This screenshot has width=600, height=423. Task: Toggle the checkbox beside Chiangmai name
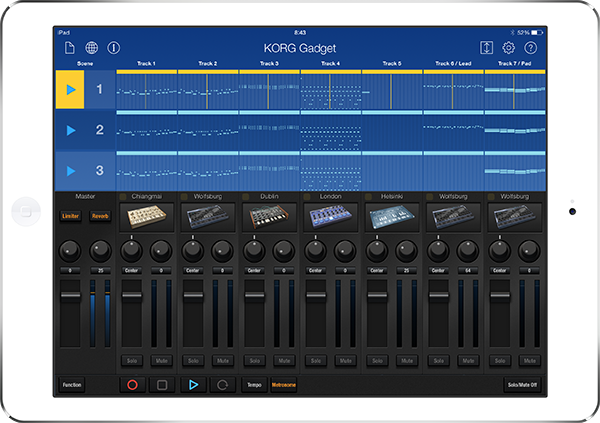click(123, 197)
